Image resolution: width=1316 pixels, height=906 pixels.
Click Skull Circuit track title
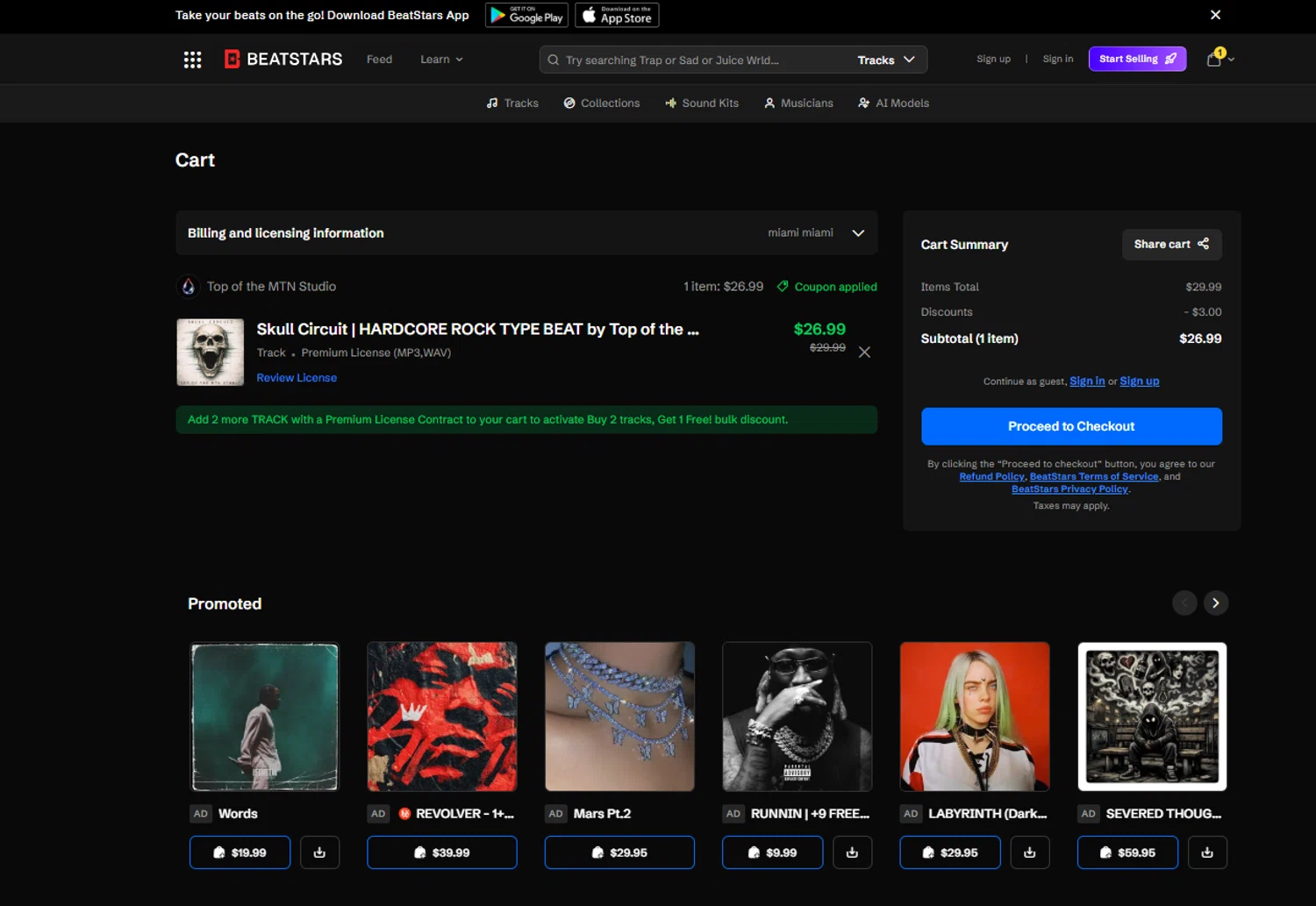point(477,329)
